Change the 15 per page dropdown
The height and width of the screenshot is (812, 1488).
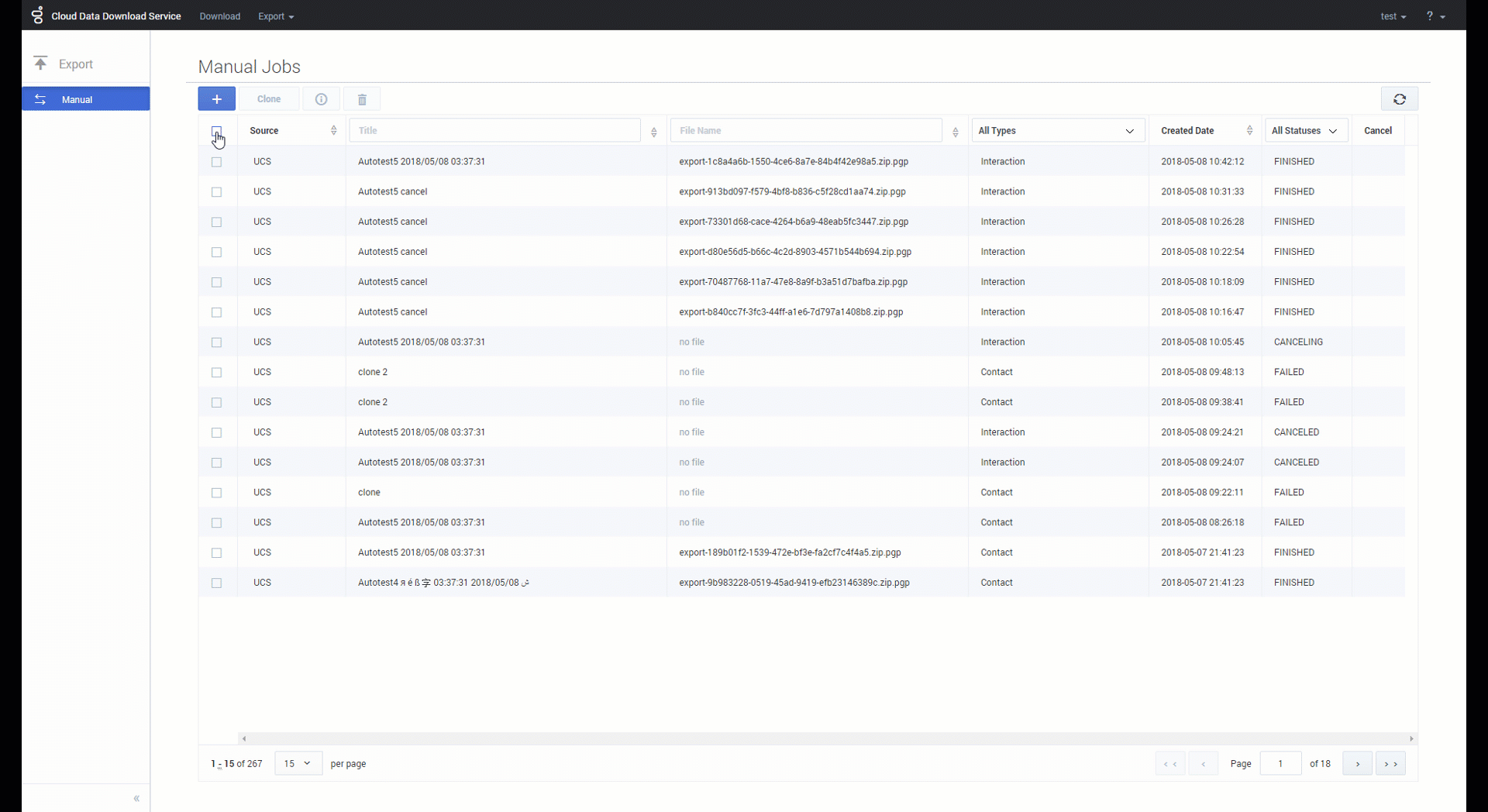(x=298, y=764)
